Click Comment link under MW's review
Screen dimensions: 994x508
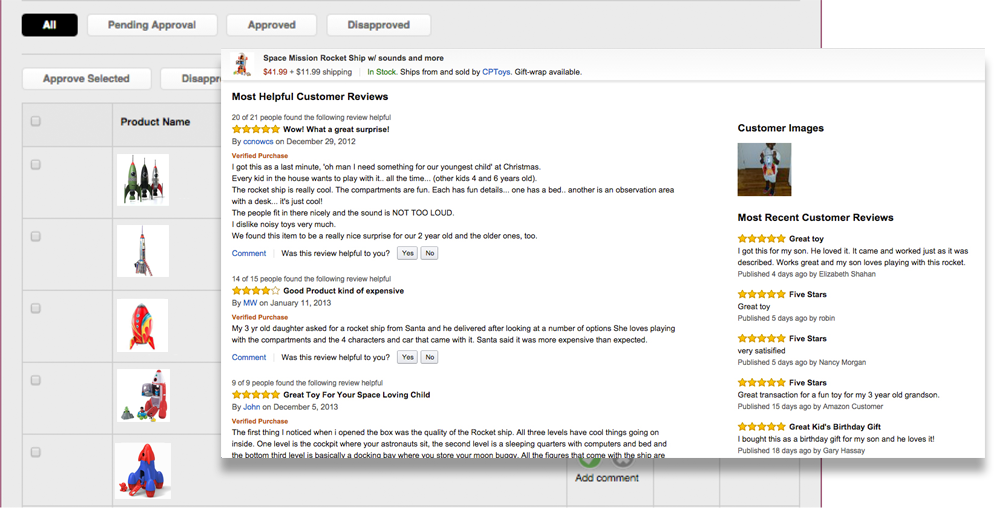248,358
